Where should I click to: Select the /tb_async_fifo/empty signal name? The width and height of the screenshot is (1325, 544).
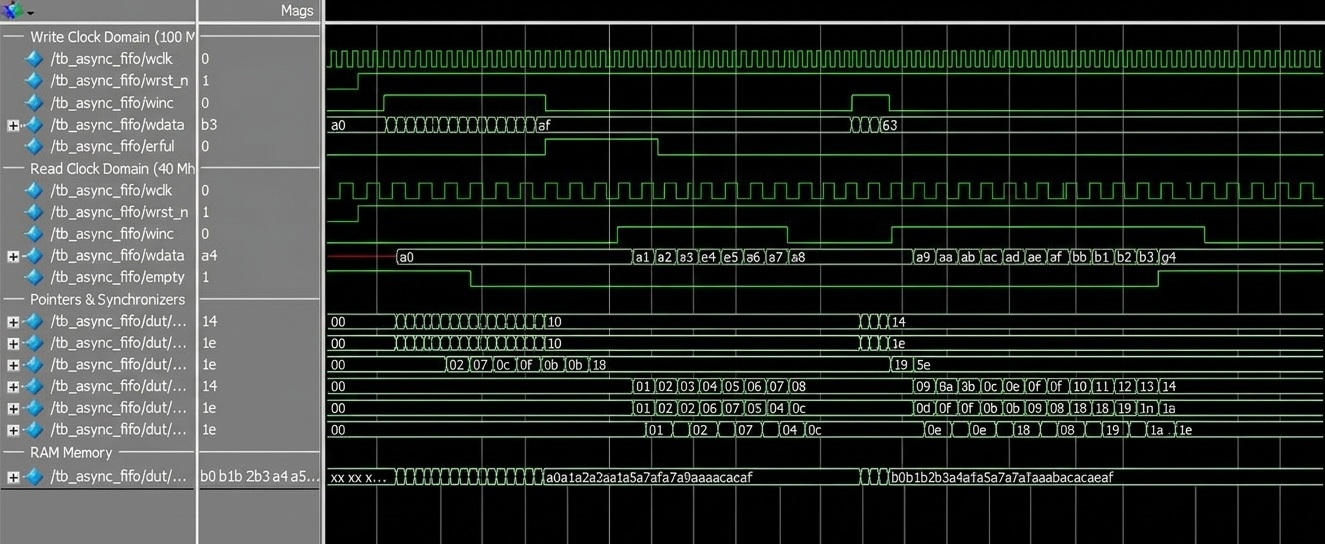click(x=116, y=277)
